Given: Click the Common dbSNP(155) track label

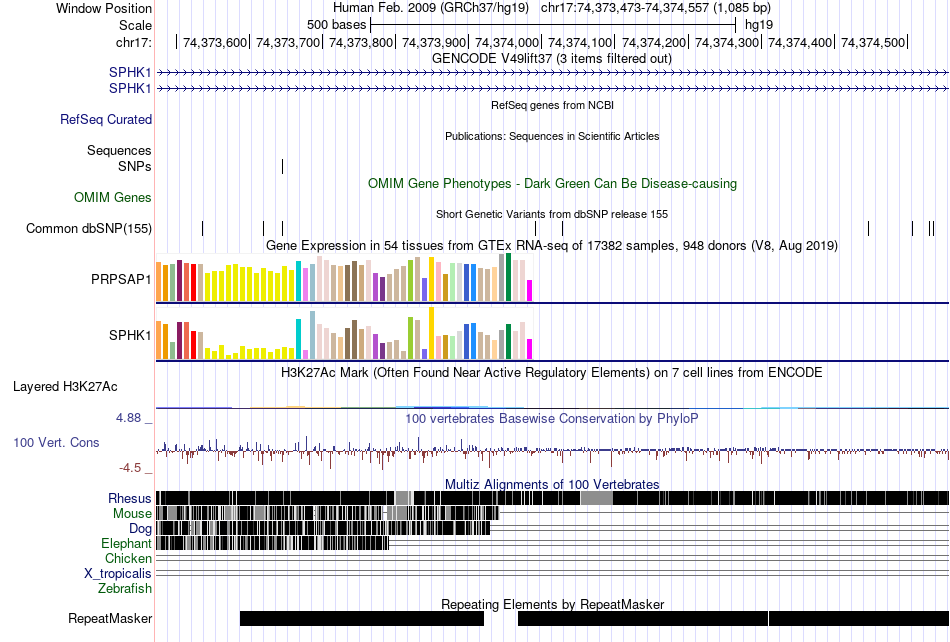Looking at the screenshot, I should [88, 228].
